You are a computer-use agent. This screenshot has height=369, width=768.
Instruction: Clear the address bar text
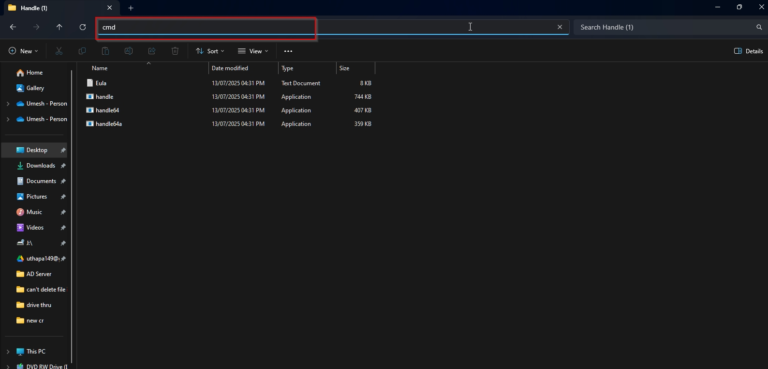click(560, 27)
